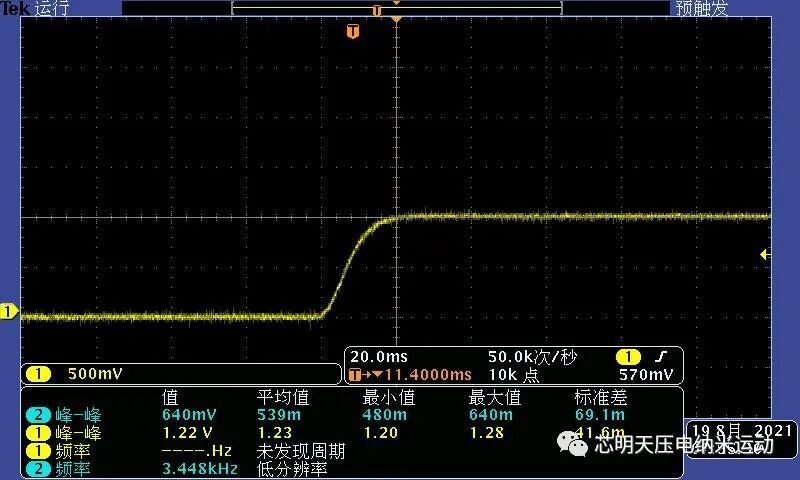Click the channel 1 badge in the 频率 row
This screenshot has height=480, width=800.
click(38, 451)
